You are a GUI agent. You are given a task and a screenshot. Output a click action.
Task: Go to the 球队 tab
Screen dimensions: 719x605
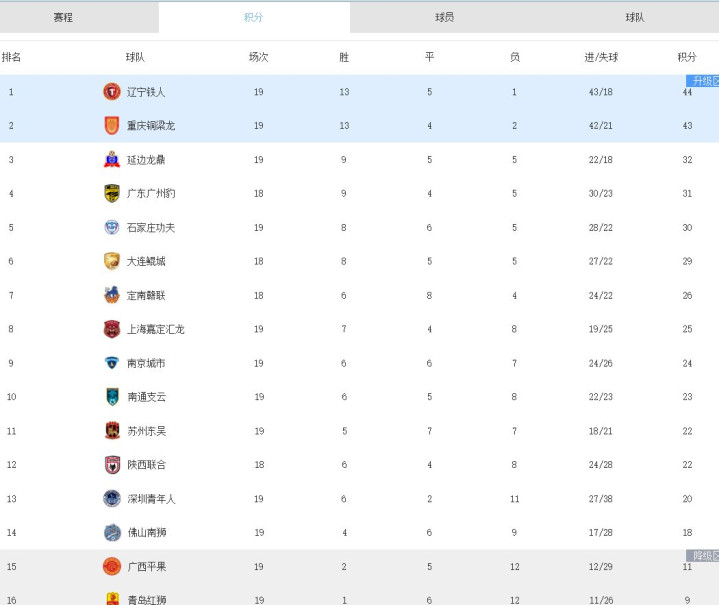(635, 17)
